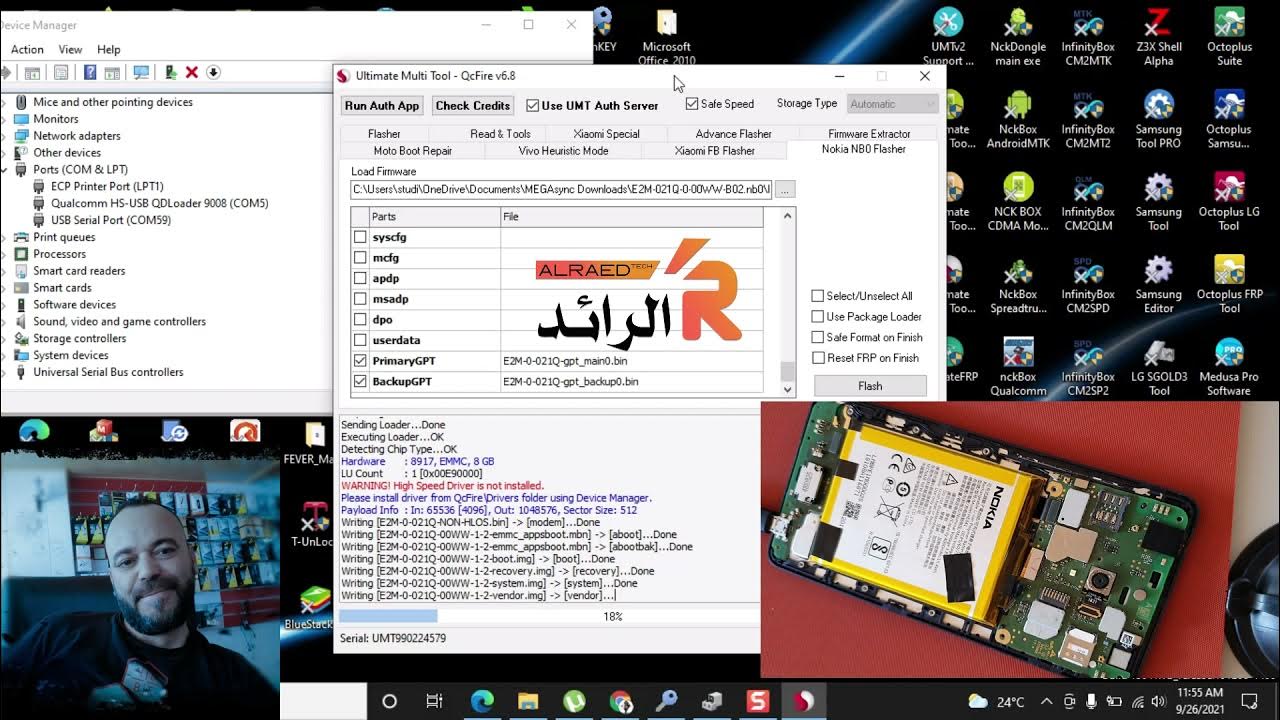Click in Load Firmware path field
The image size is (1280, 720).
pyautogui.click(x=561, y=189)
